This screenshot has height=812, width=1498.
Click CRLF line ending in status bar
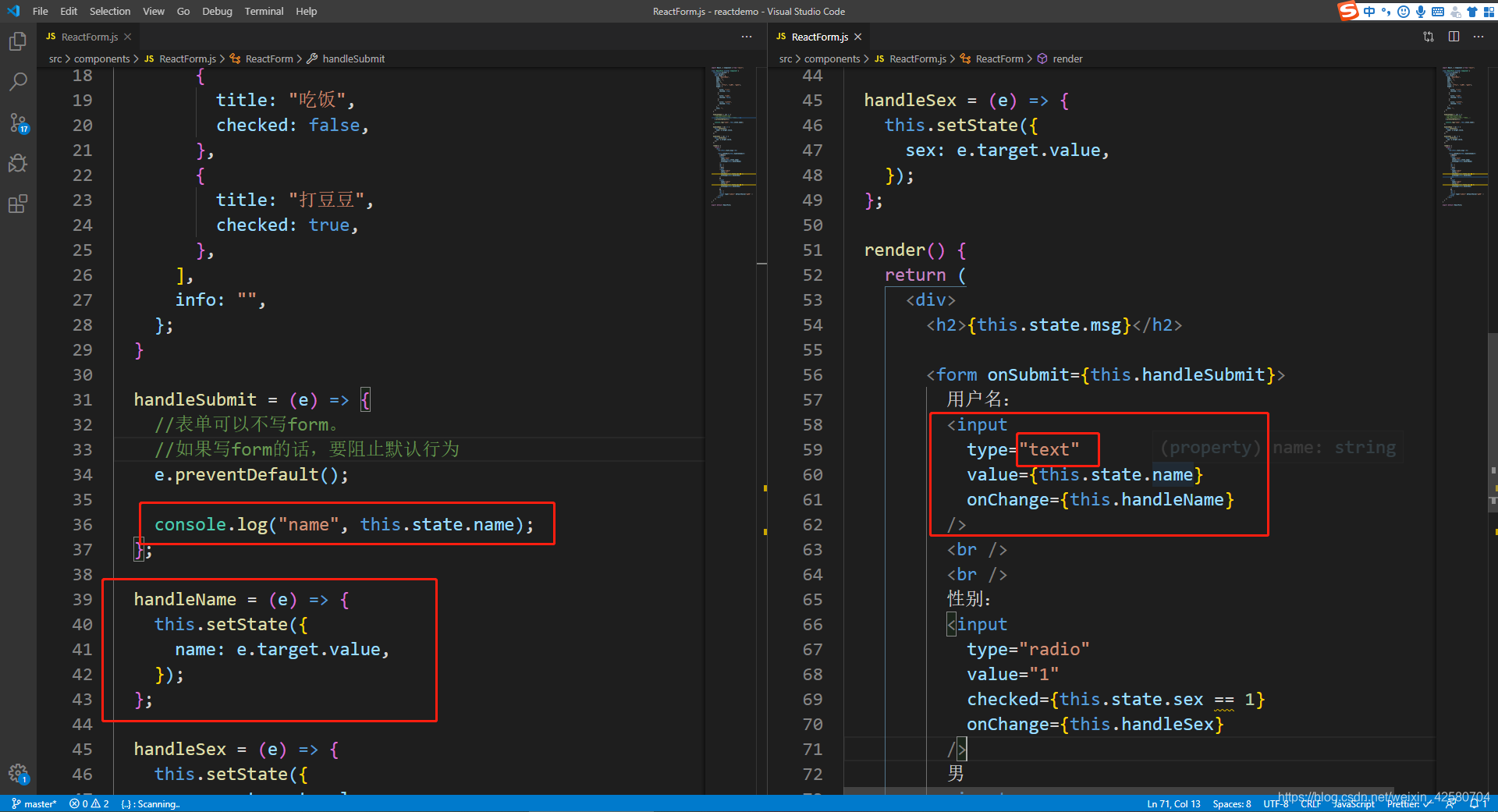coord(1311,803)
